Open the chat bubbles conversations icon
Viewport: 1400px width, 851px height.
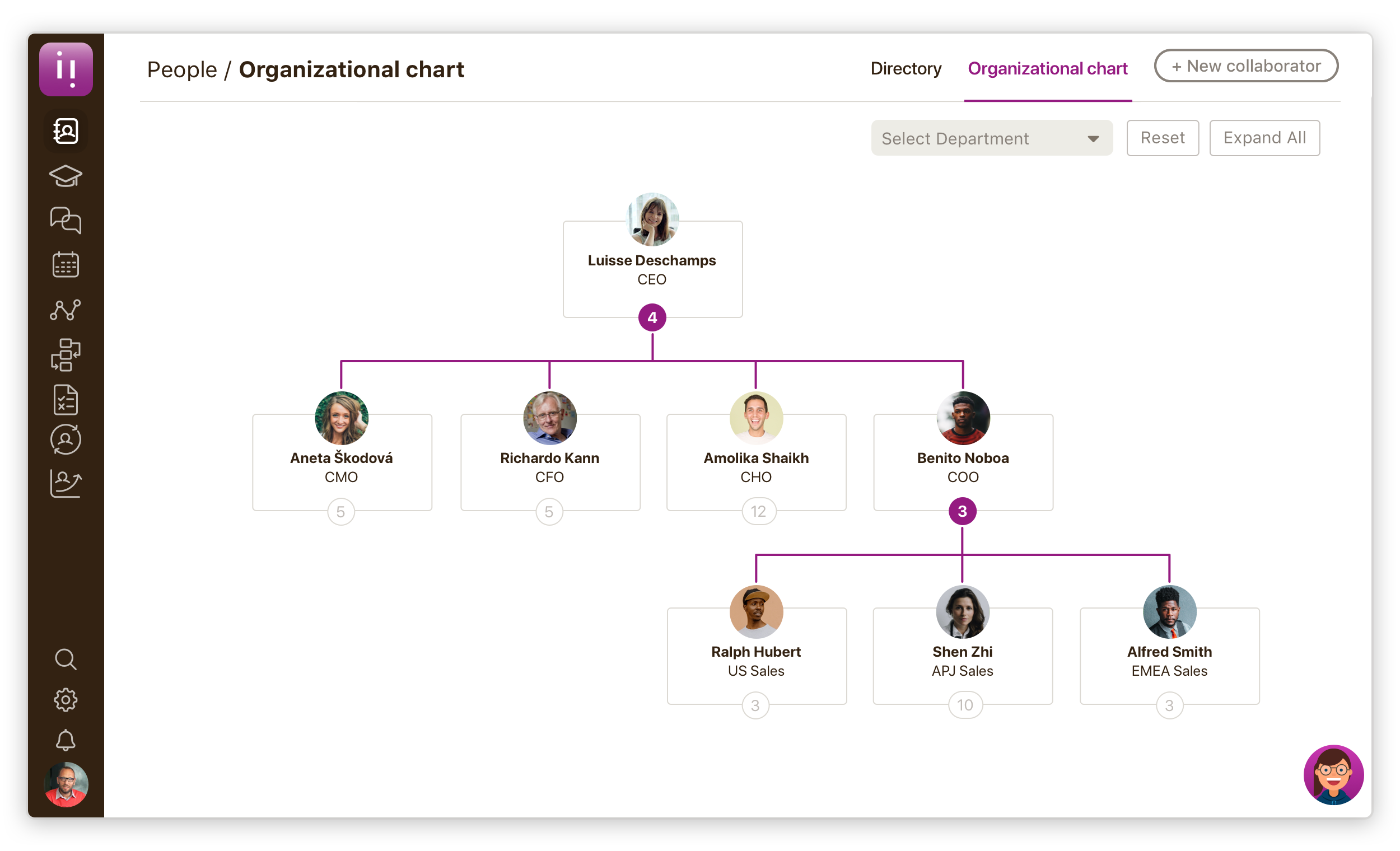pyautogui.click(x=66, y=221)
